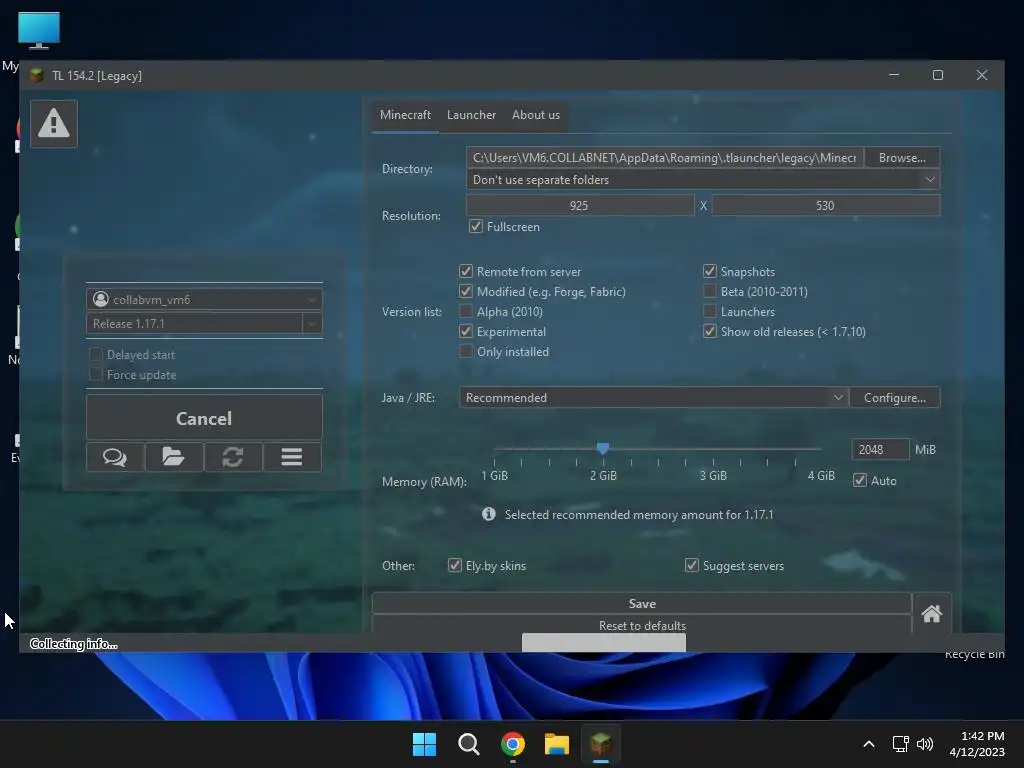
Task: Open the Release 1.17.1 version dropdown
Action: (204, 323)
